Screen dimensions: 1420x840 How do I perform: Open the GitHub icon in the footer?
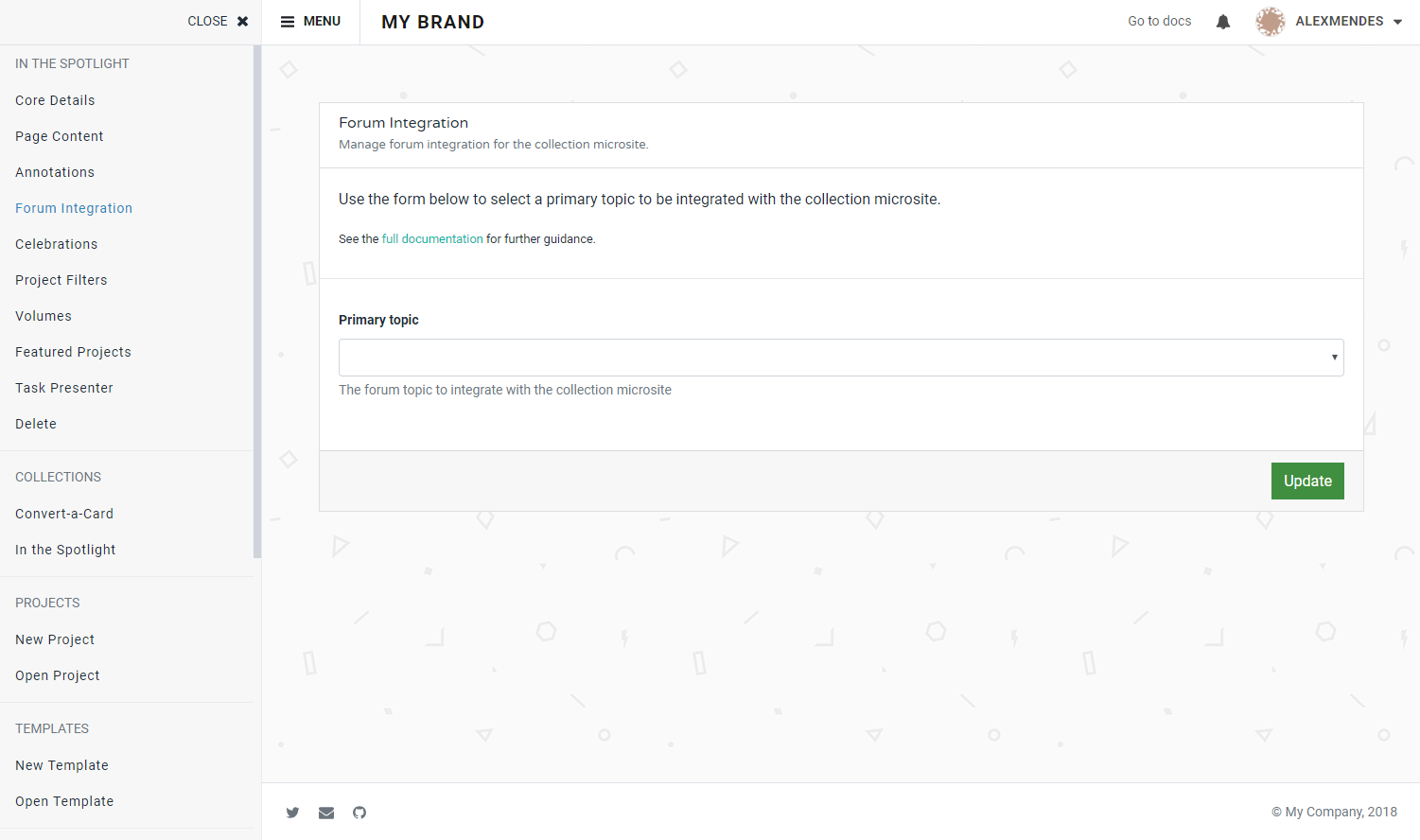[x=359, y=813]
